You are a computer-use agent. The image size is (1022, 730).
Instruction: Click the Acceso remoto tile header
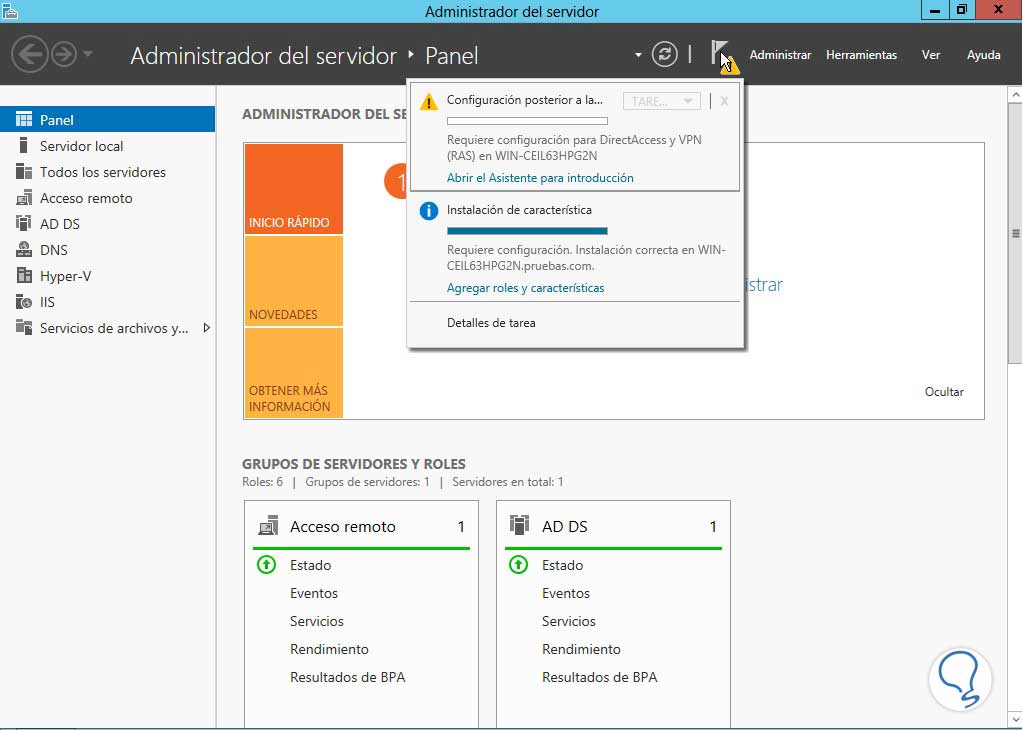point(361,526)
